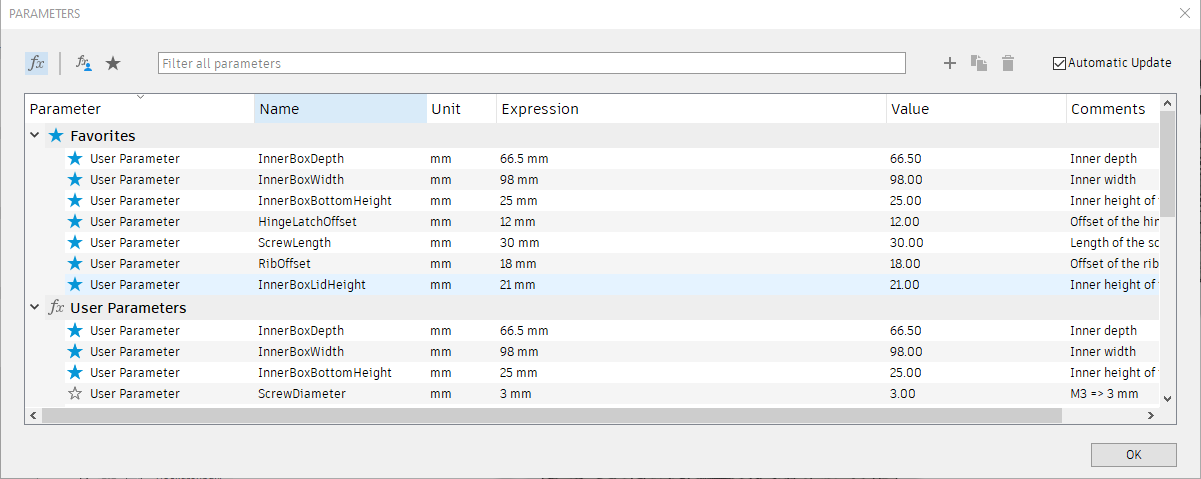Click the fx icon beside User Parameters
Screen dimensions: 1201x479
point(57,308)
